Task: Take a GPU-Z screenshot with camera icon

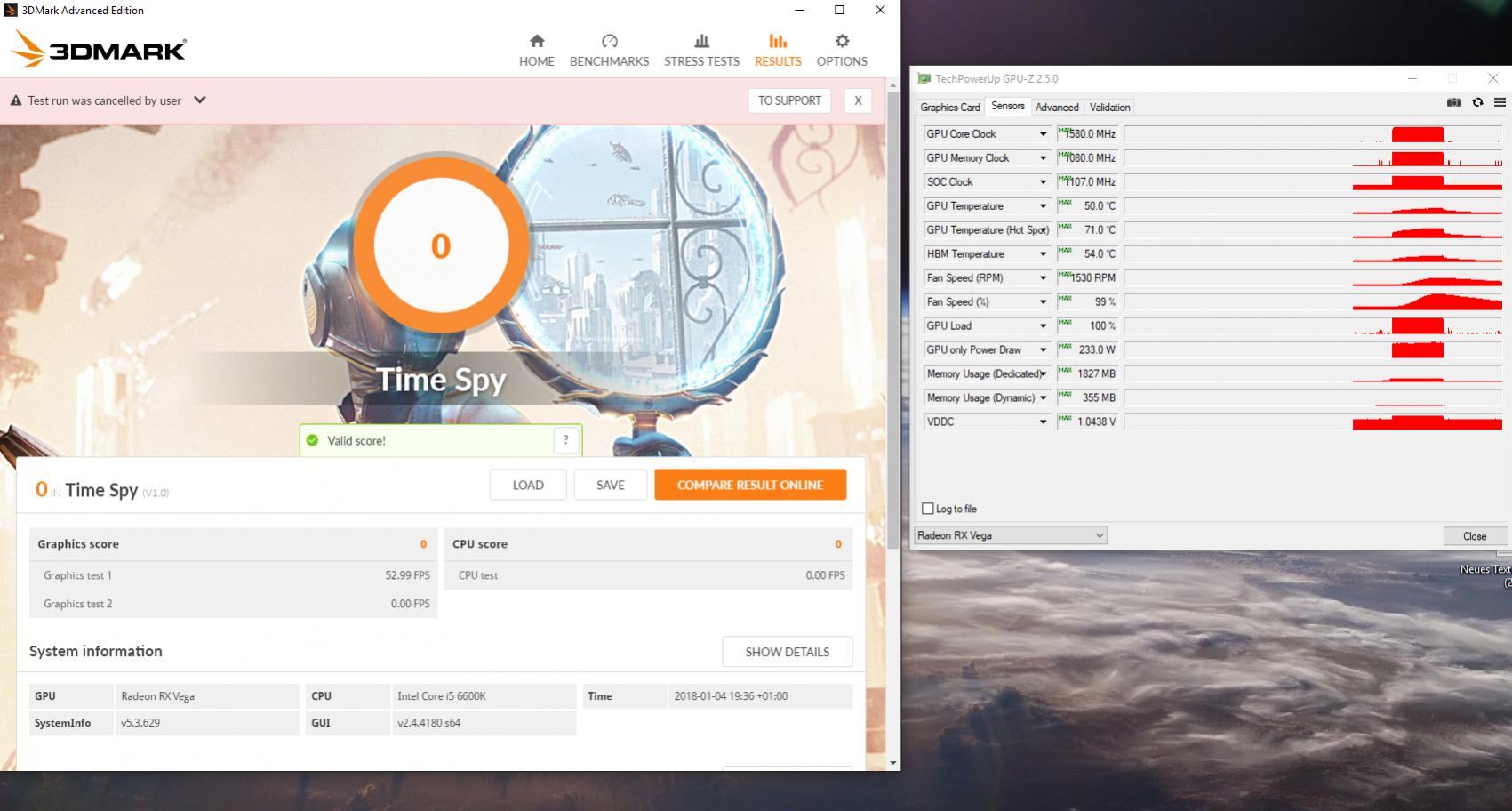Action: [x=1453, y=102]
